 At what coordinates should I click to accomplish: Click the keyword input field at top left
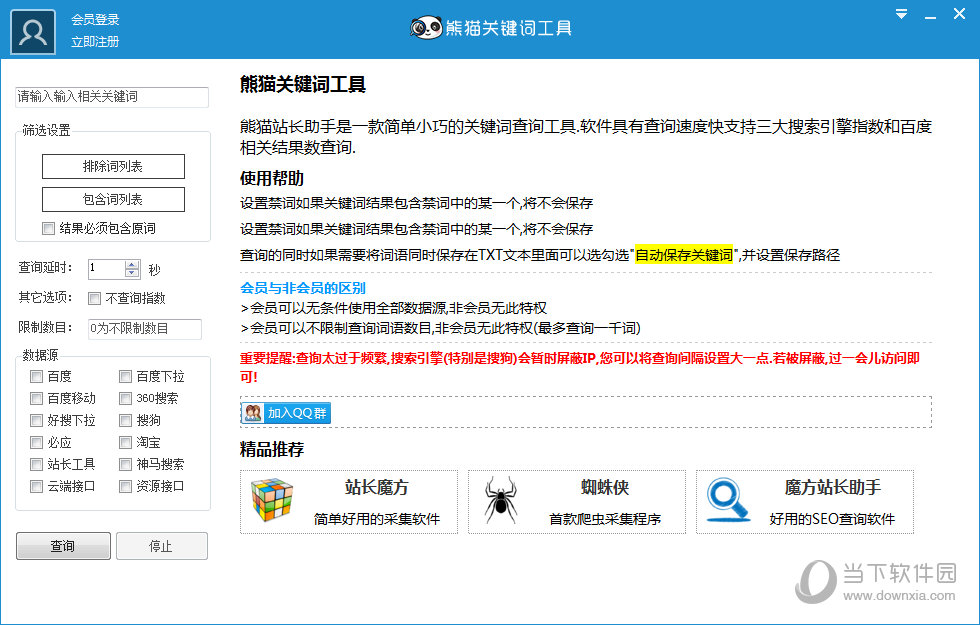coord(111,97)
